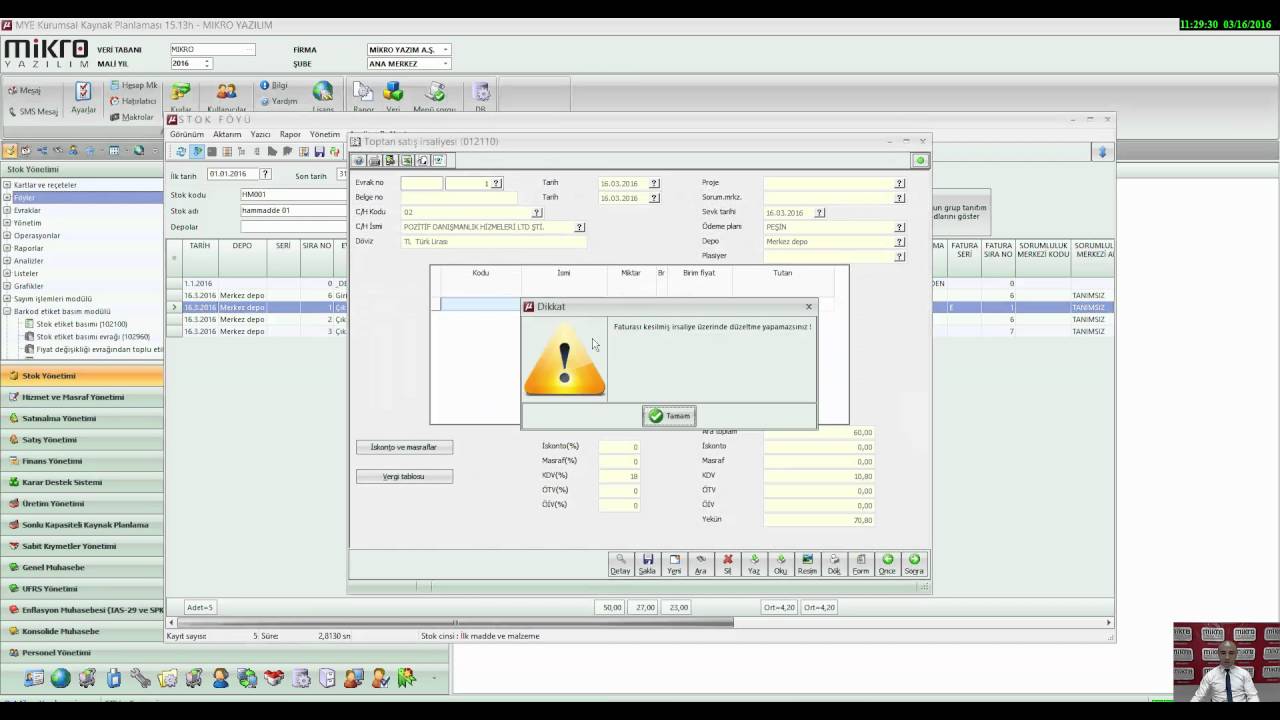The height and width of the screenshot is (720, 1280).
Task: Open Menü sorgu icon
Action: coord(435,97)
